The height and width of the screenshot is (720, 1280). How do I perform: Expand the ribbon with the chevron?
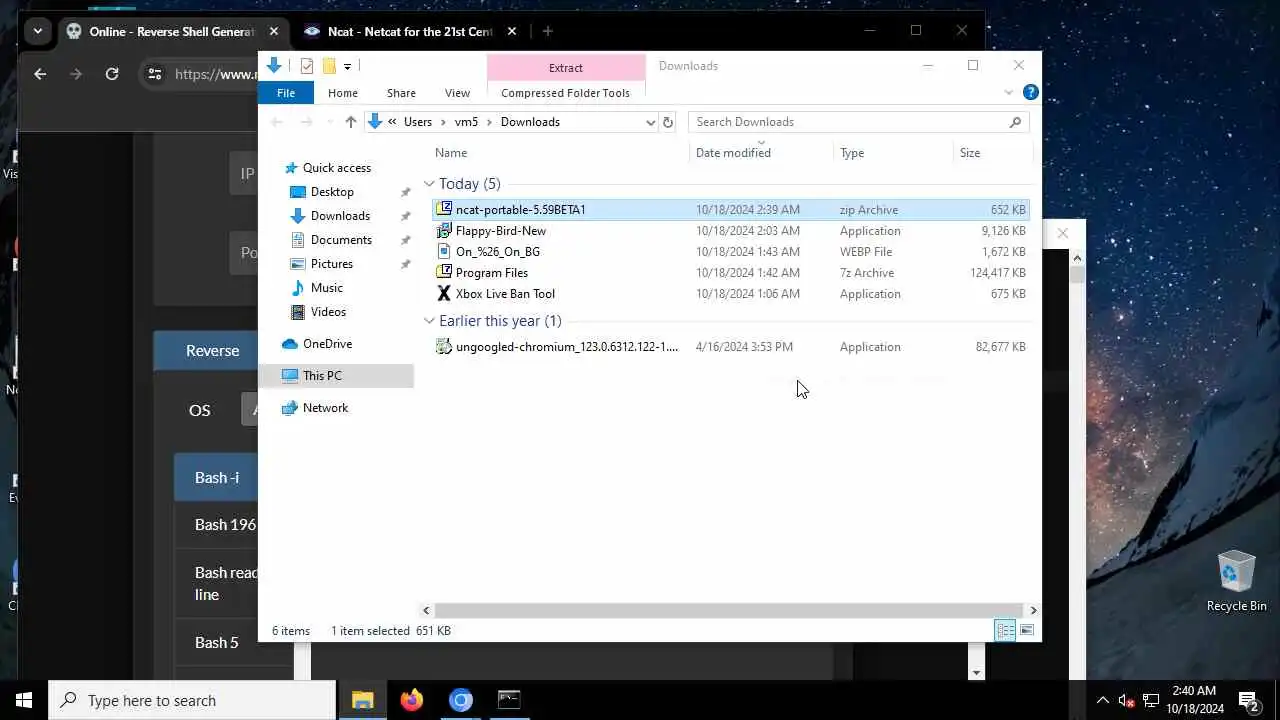pyautogui.click(x=1008, y=93)
